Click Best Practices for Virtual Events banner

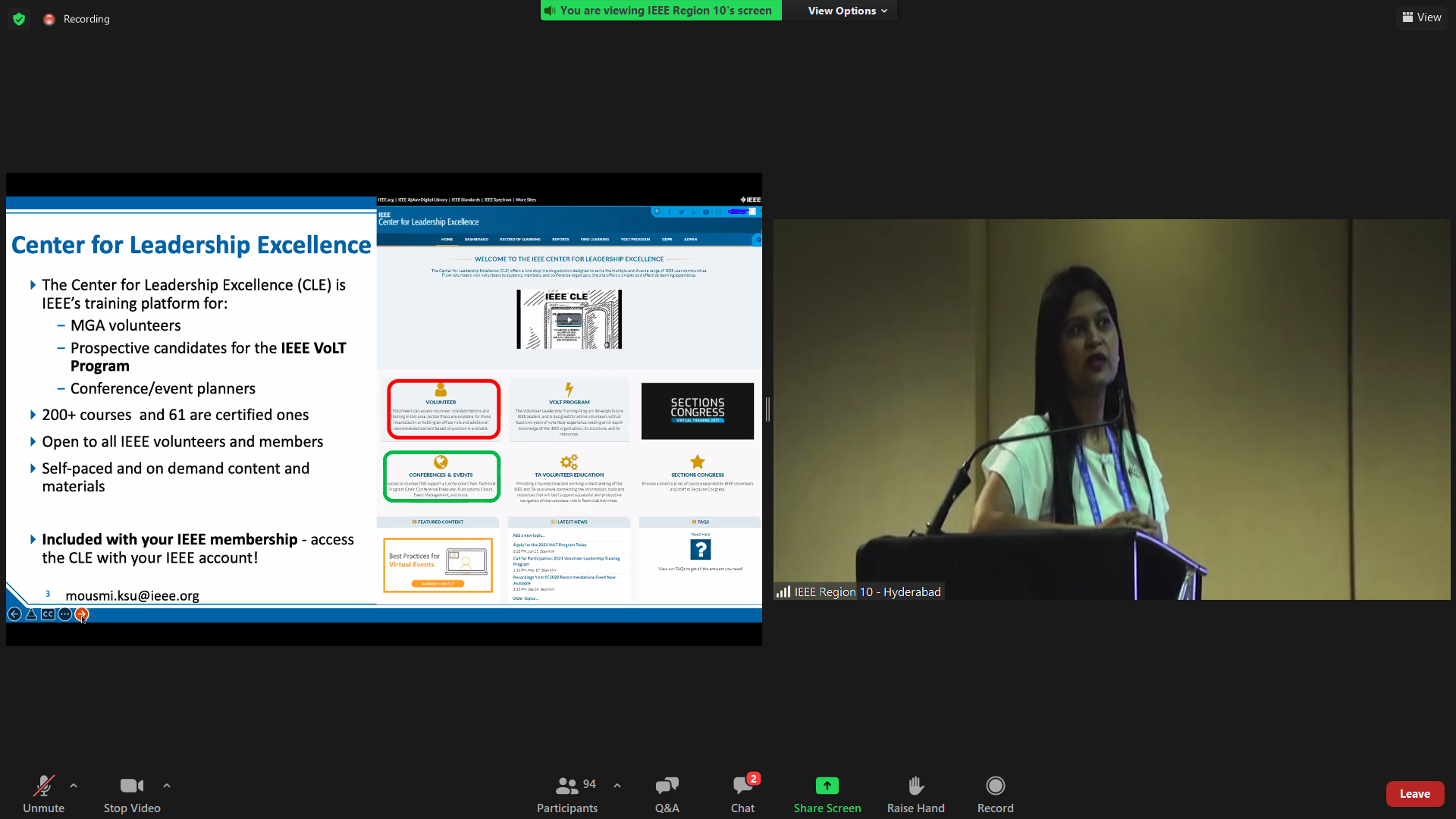[438, 565]
